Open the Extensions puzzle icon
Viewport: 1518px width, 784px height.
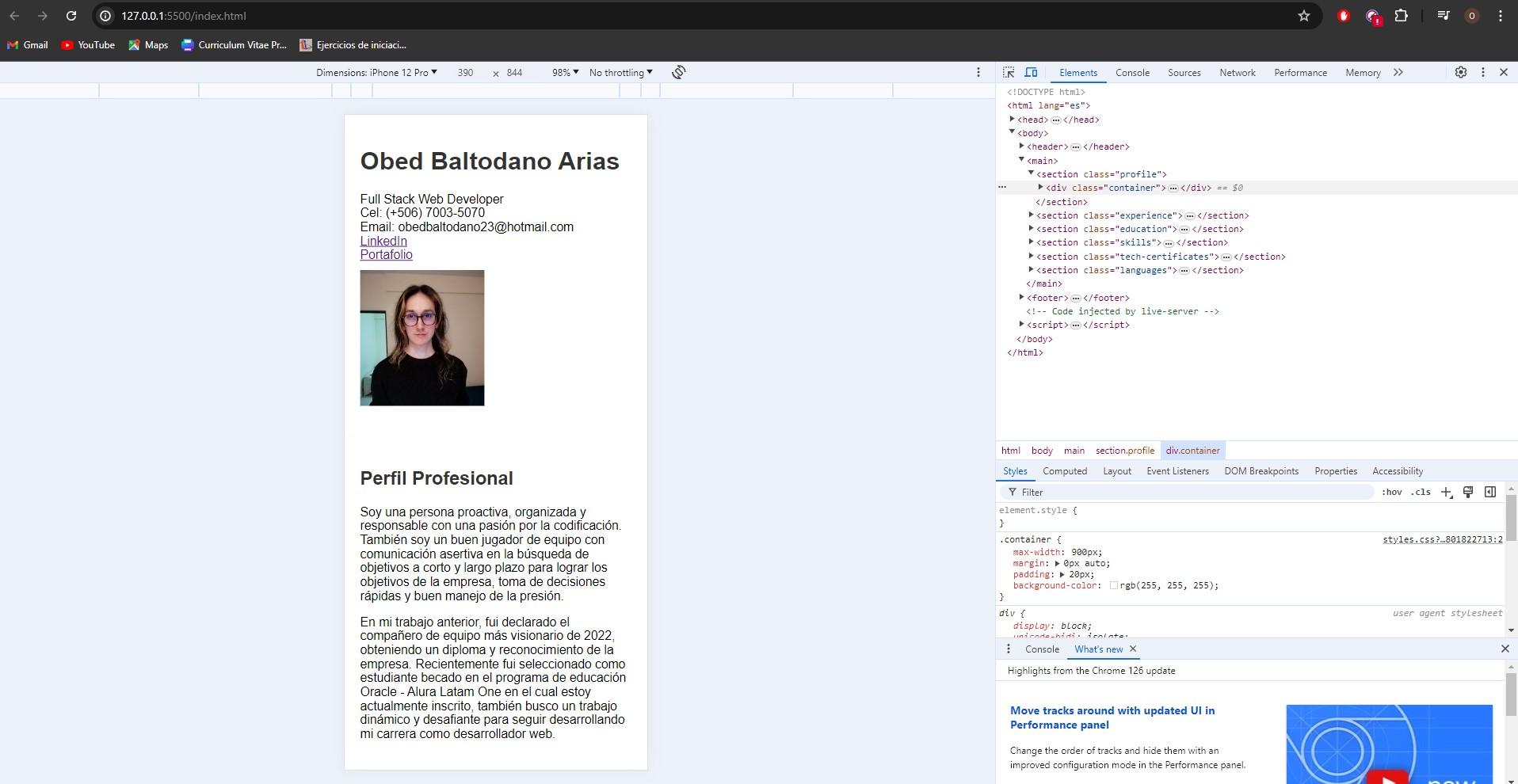click(1401, 16)
